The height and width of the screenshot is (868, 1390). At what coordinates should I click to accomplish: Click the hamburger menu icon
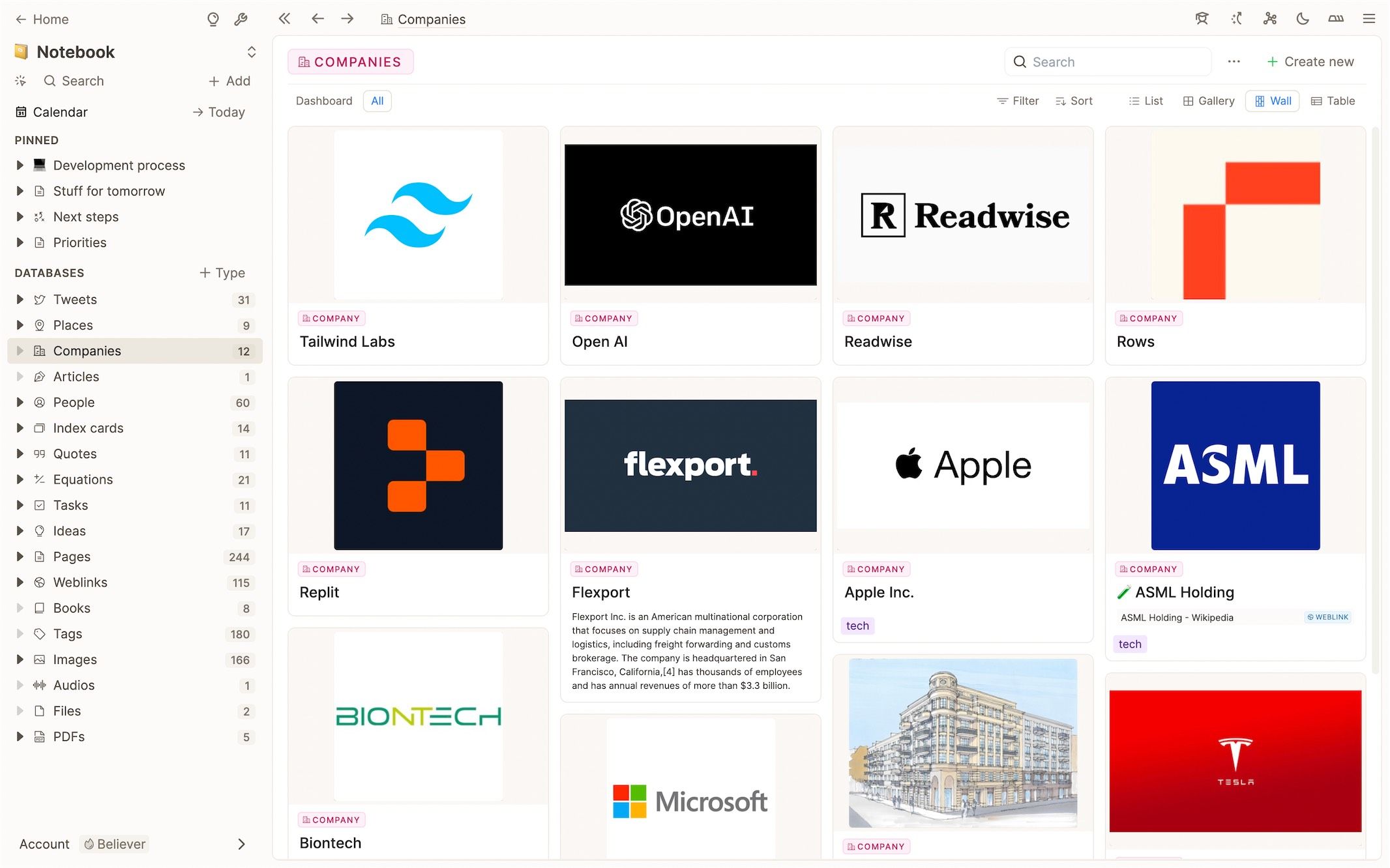[x=1368, y=19]
